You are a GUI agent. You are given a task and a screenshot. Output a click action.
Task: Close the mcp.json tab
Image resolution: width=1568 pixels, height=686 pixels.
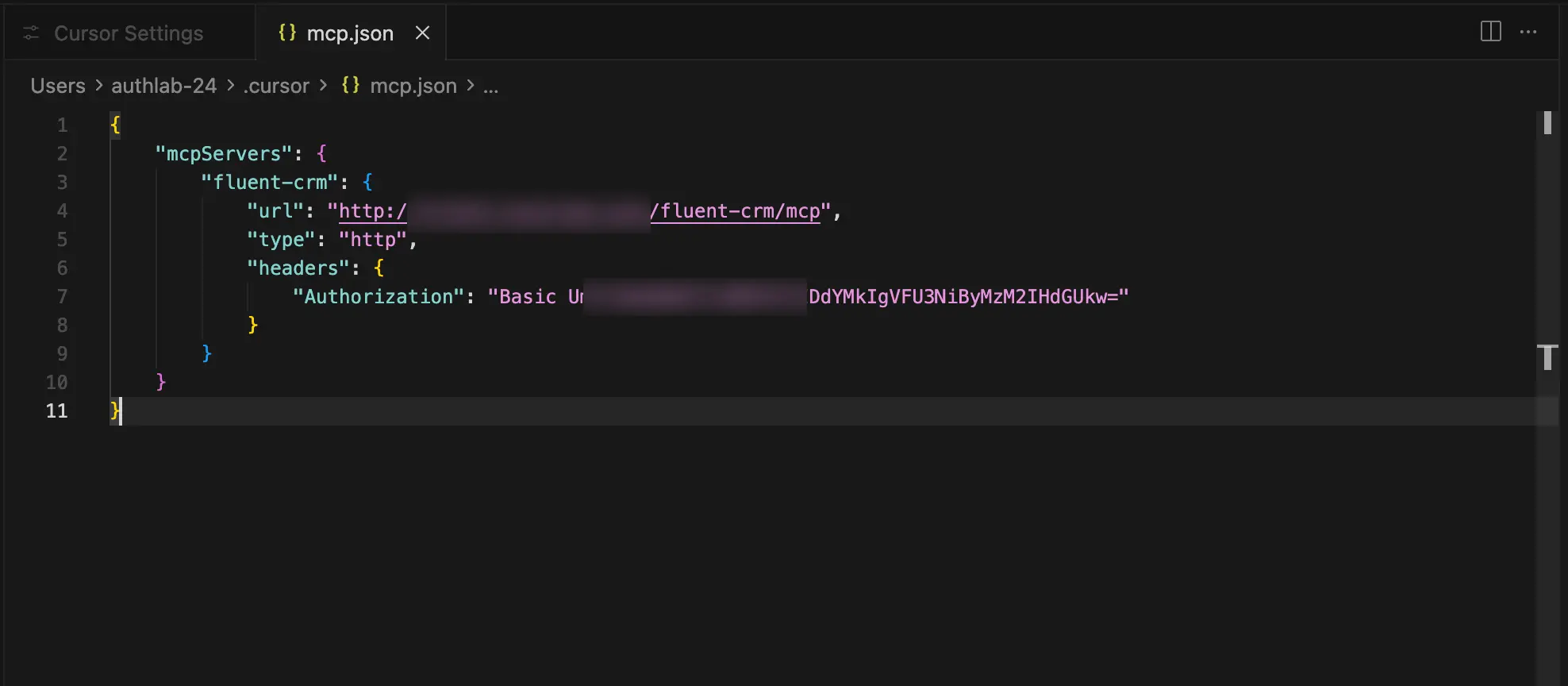(423, 33)
